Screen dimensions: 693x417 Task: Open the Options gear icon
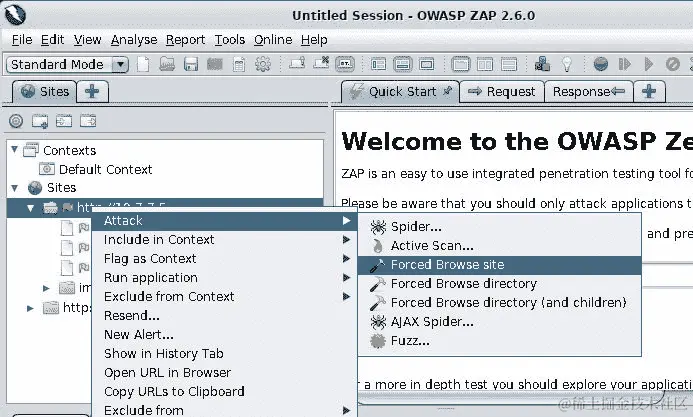263,64
